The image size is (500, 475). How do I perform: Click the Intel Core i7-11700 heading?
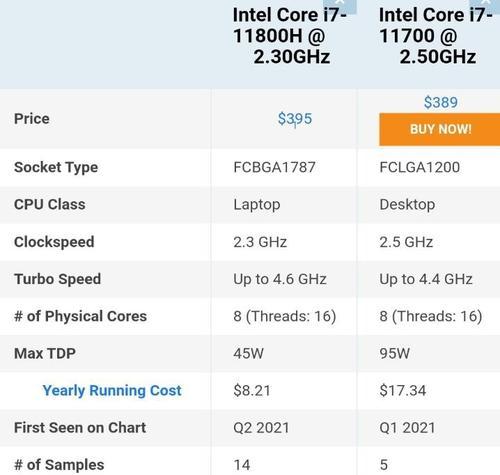pyautogui.click(x=435, y=36)
